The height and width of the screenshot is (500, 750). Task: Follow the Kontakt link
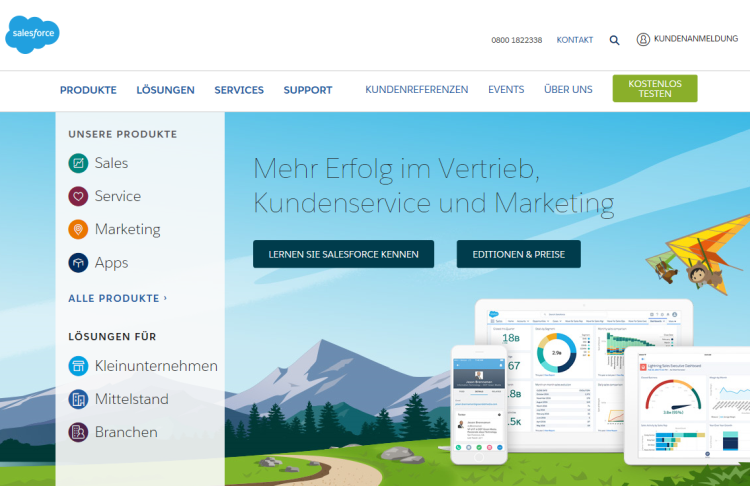(x=574, y=40)
